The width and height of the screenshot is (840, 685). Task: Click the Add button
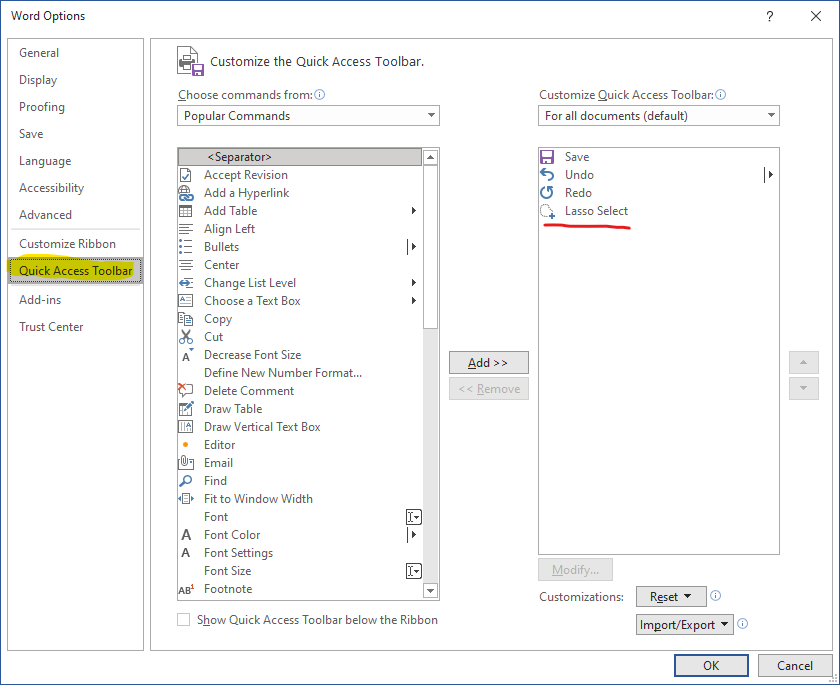tap(488, 362)
